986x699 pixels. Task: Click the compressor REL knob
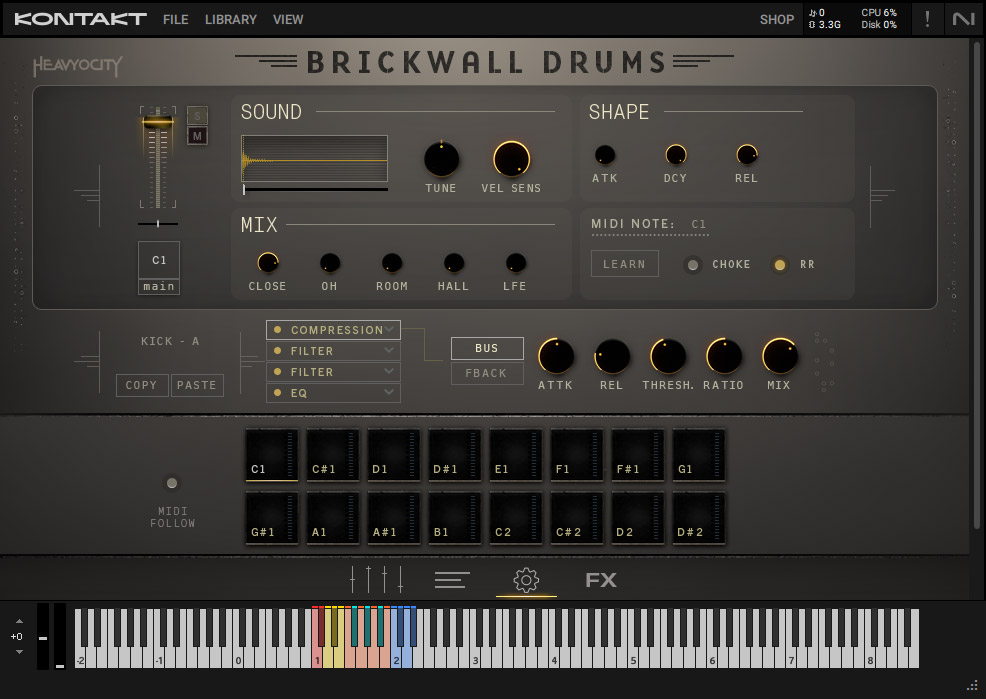tap(612, 356)
